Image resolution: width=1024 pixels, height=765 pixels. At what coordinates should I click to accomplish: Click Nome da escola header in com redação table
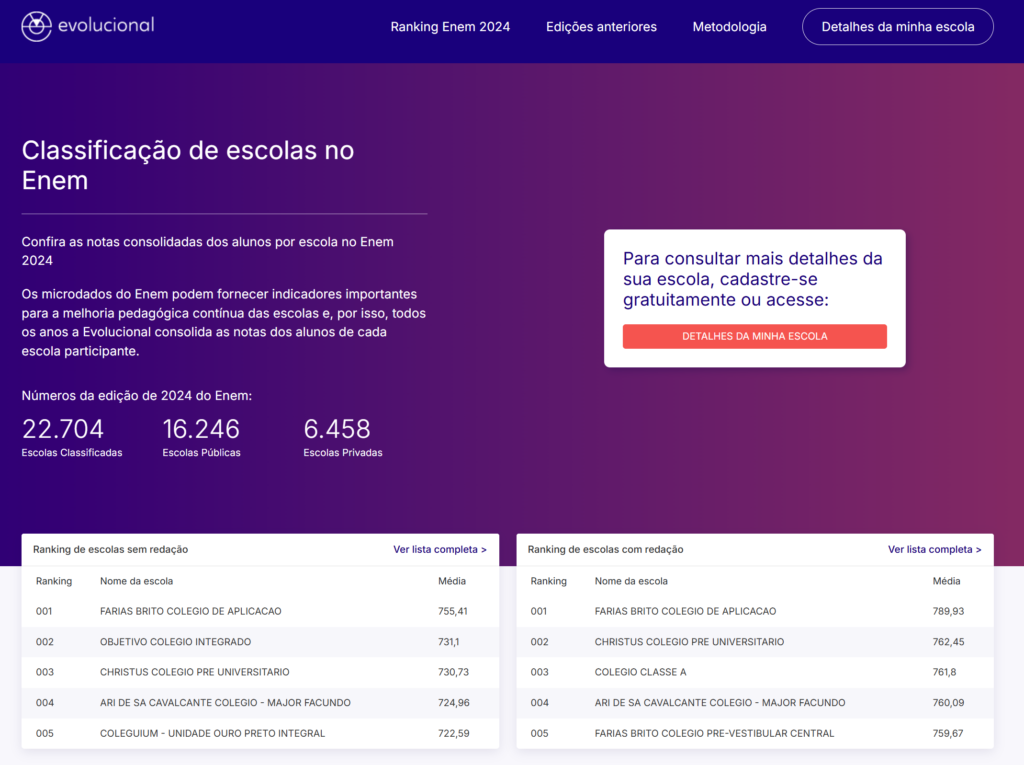pos(631,581)
